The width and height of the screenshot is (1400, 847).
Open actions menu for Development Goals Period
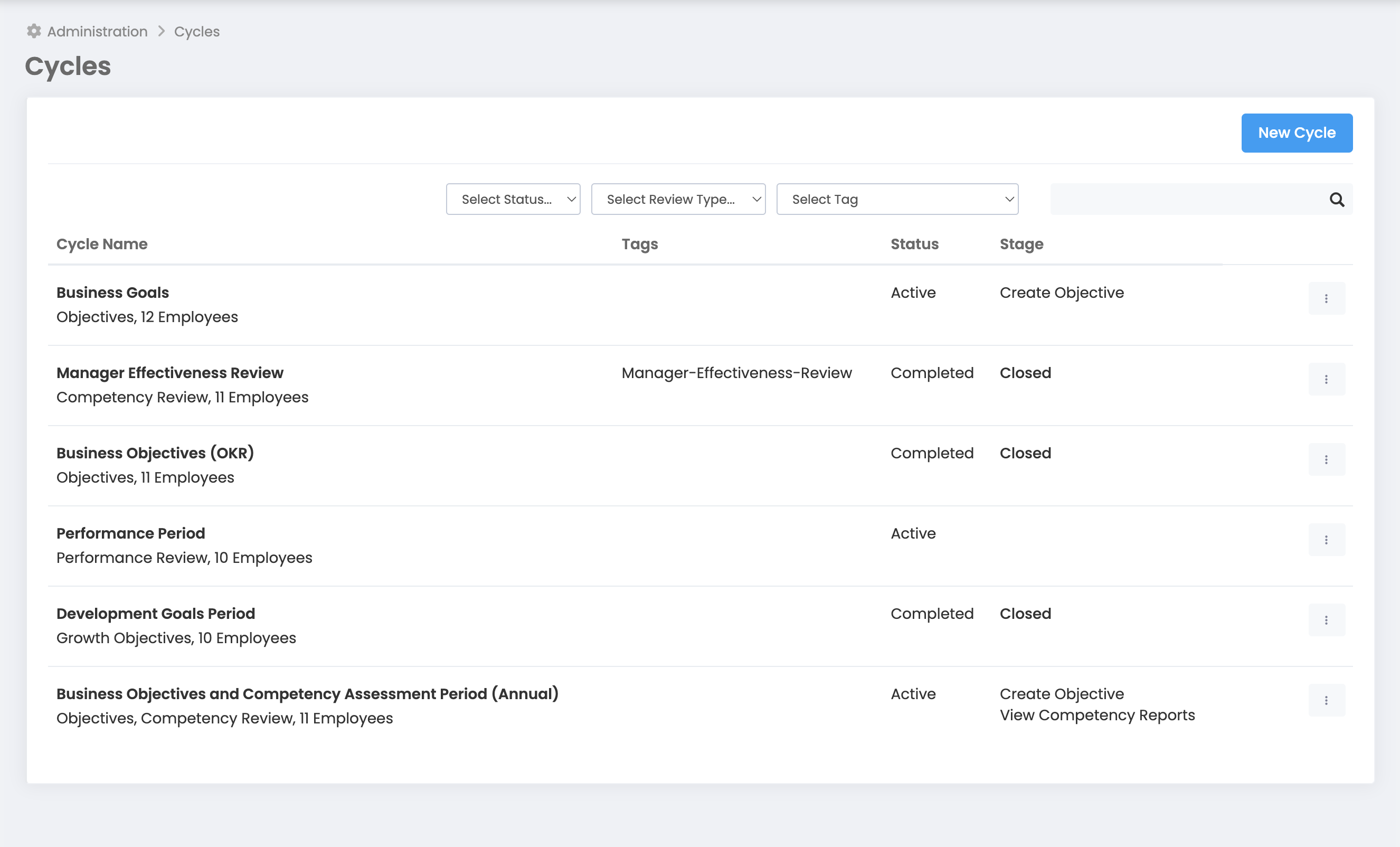1326,619
